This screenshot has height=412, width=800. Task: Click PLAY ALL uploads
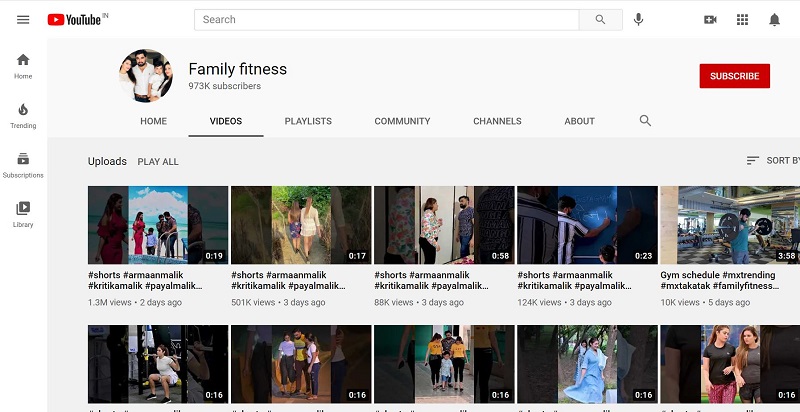[158, 162]
